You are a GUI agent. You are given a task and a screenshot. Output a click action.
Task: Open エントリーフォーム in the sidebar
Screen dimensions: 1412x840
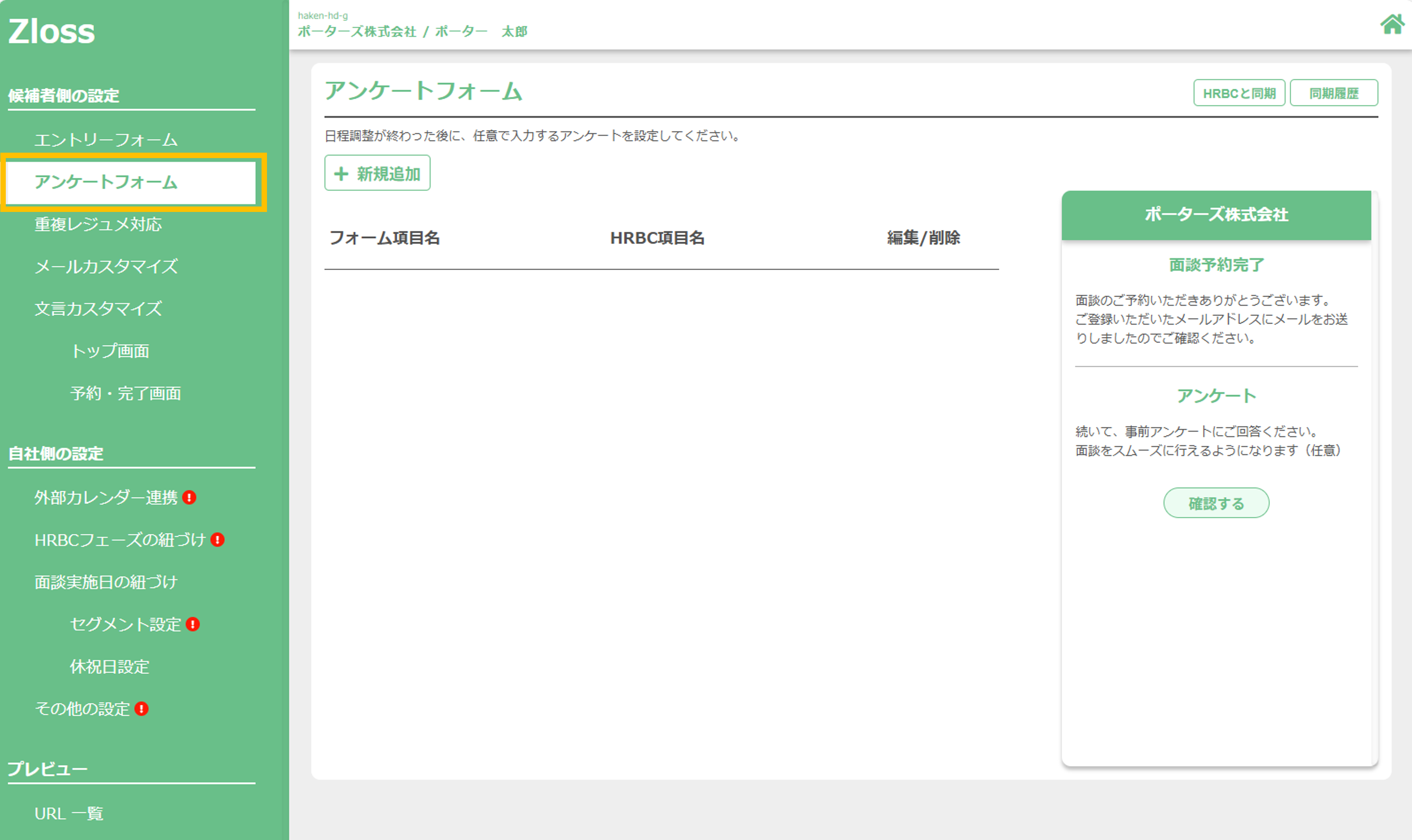click(106, 140)
